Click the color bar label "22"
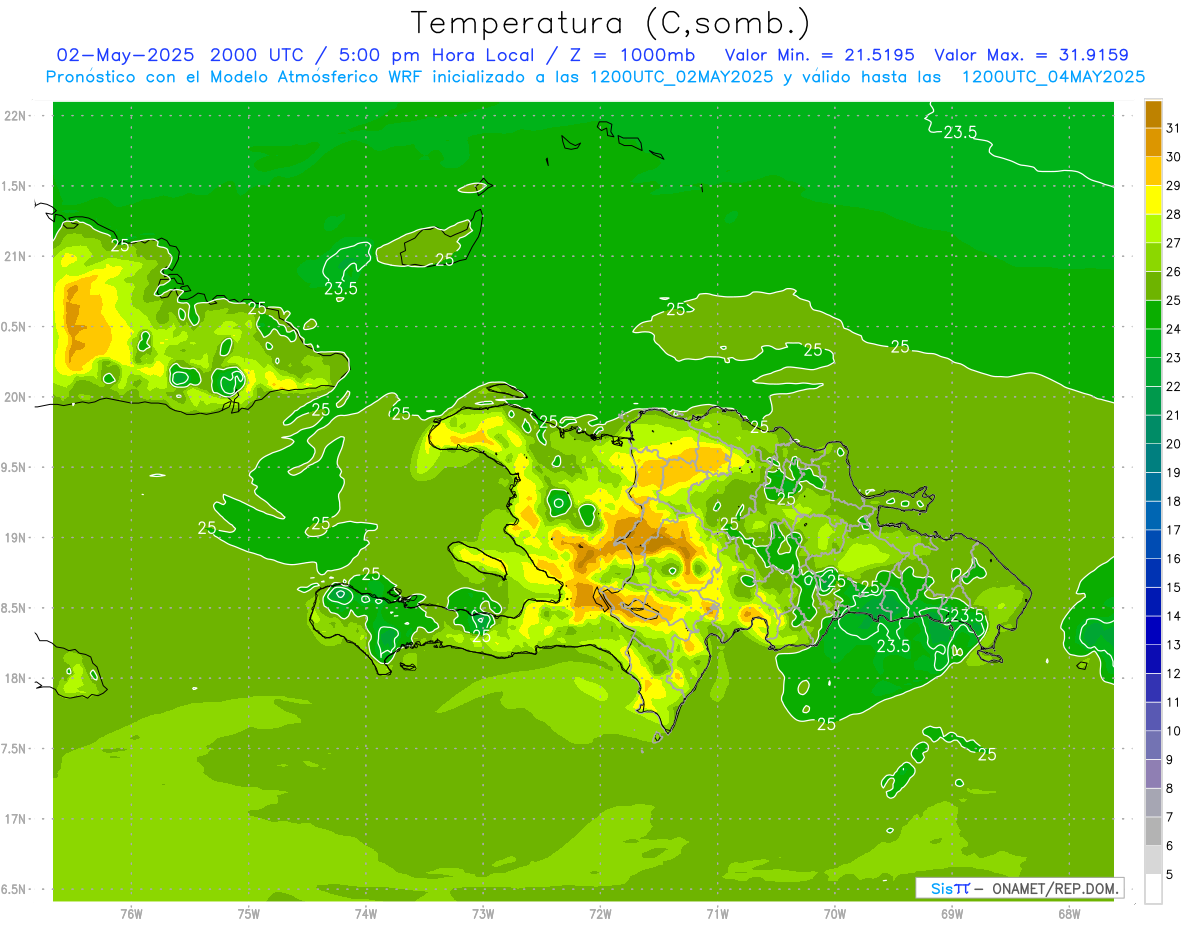 point(1173,386)
